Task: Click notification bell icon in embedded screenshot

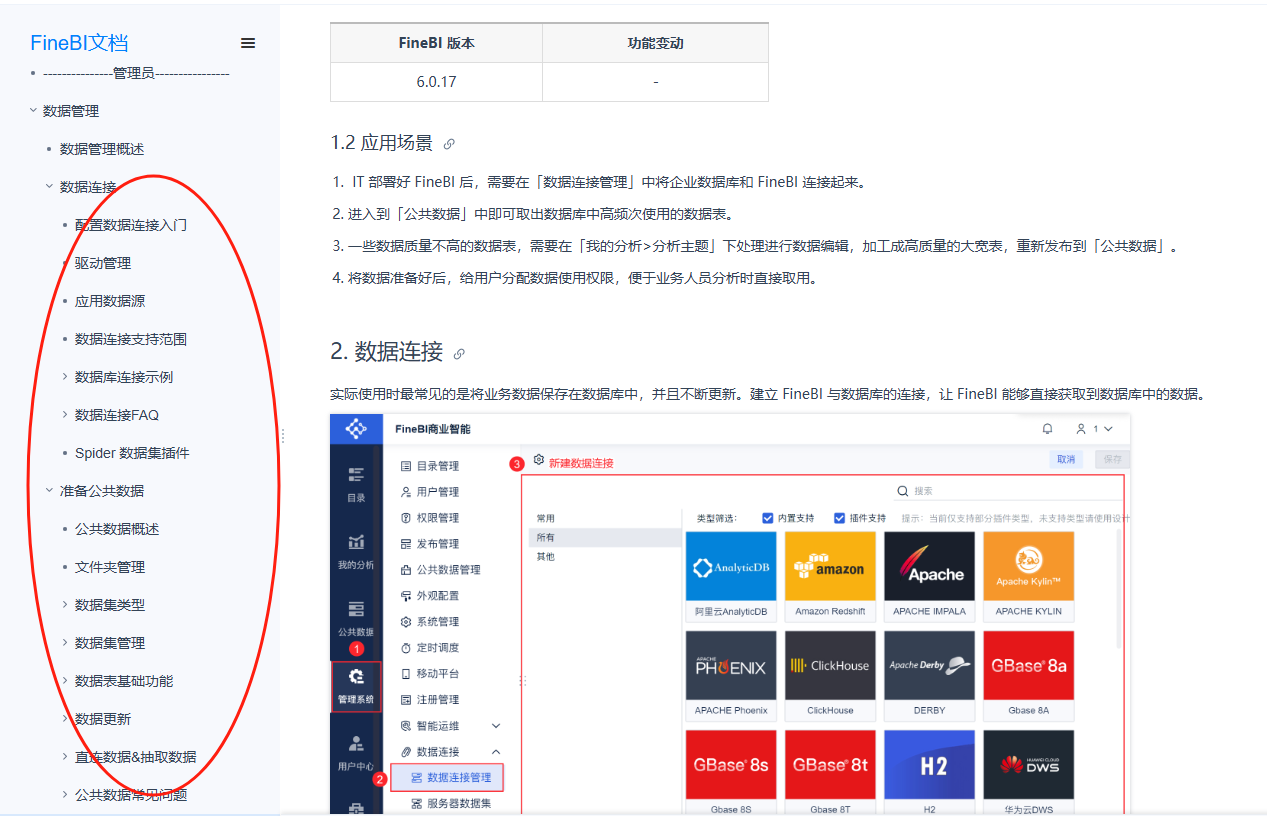Action: click(1048, 429)
